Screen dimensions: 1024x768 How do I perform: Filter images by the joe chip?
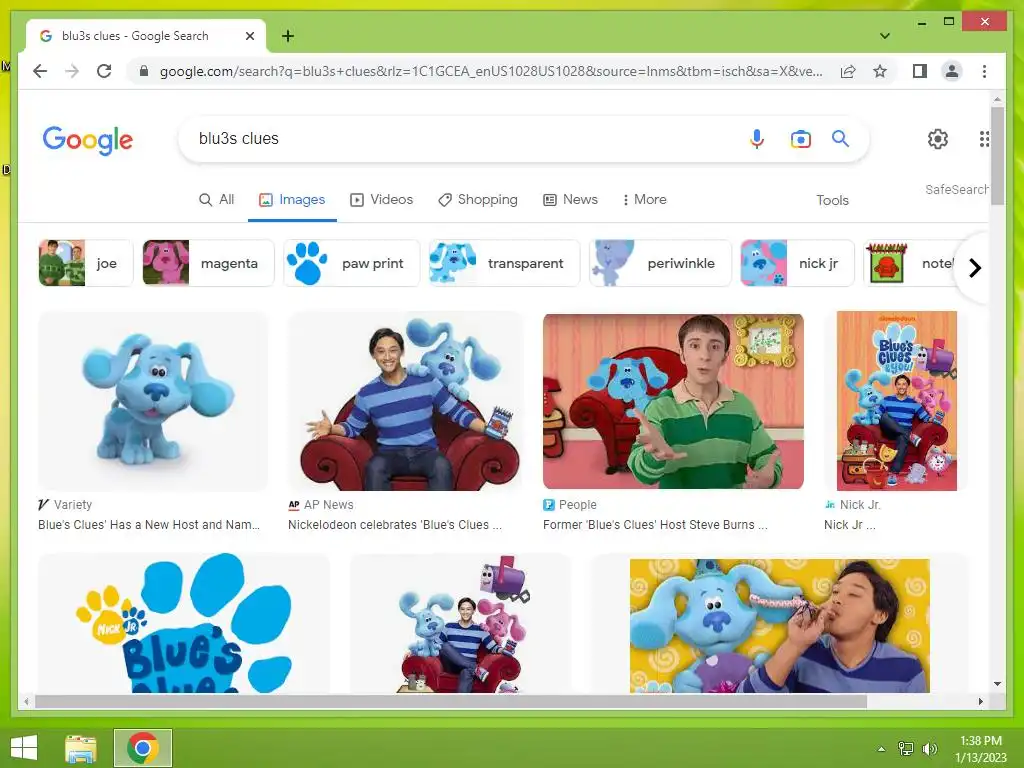(86, 263)
